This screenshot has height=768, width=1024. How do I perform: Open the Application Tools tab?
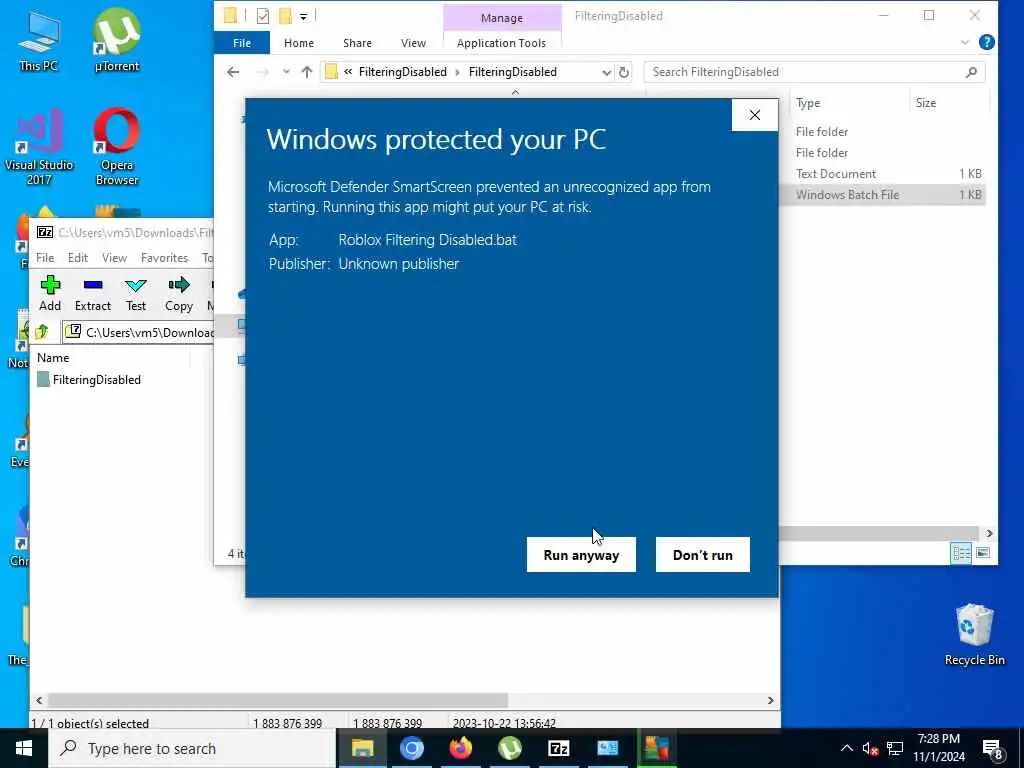pyautogui.click(x=501, y=43)
